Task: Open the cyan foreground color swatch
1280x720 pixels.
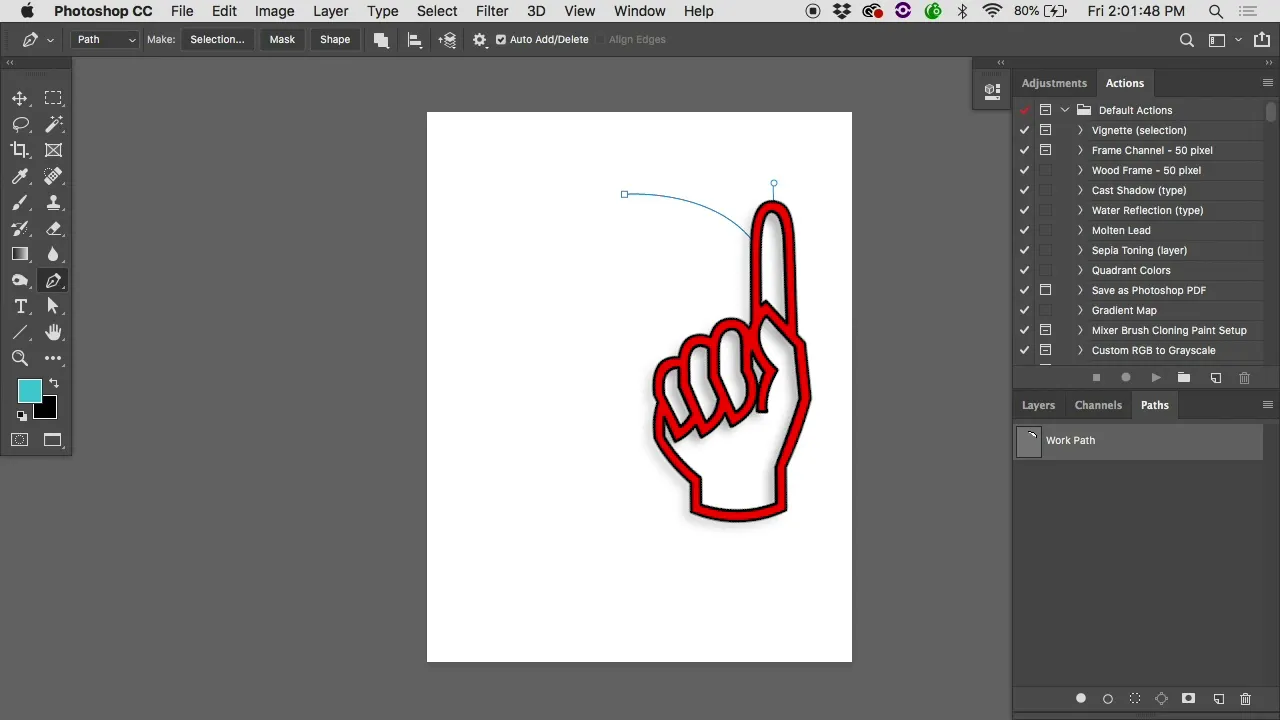Action: coord(28,389)
